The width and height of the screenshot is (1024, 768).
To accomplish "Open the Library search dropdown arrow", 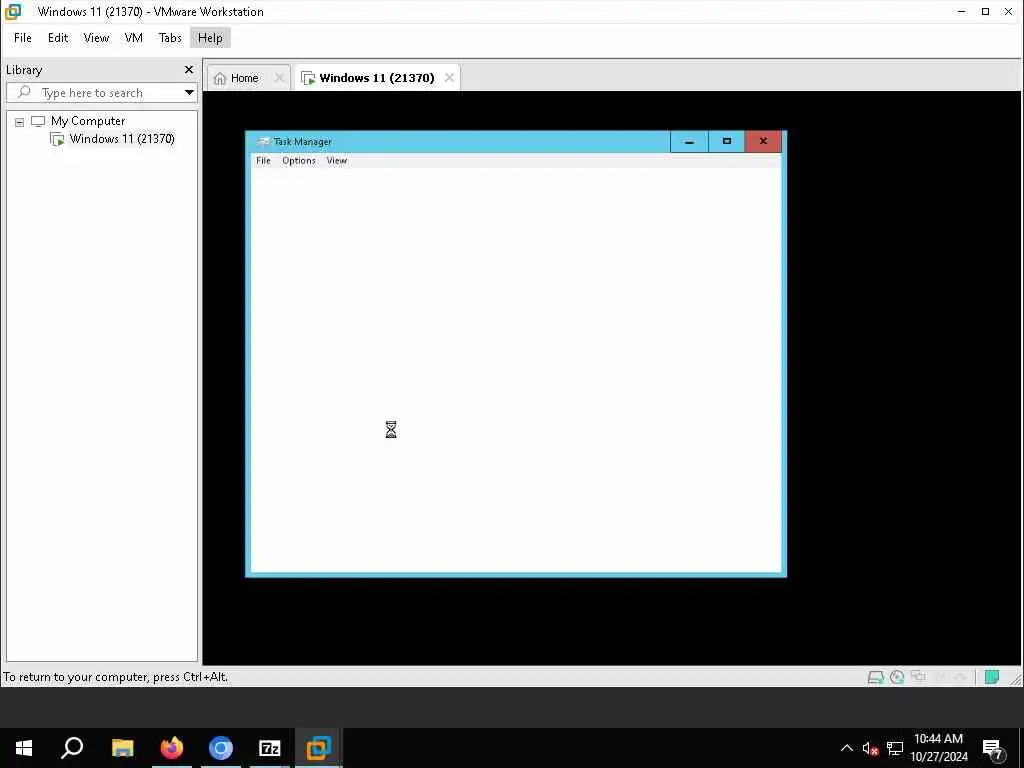I will point(189,93).
